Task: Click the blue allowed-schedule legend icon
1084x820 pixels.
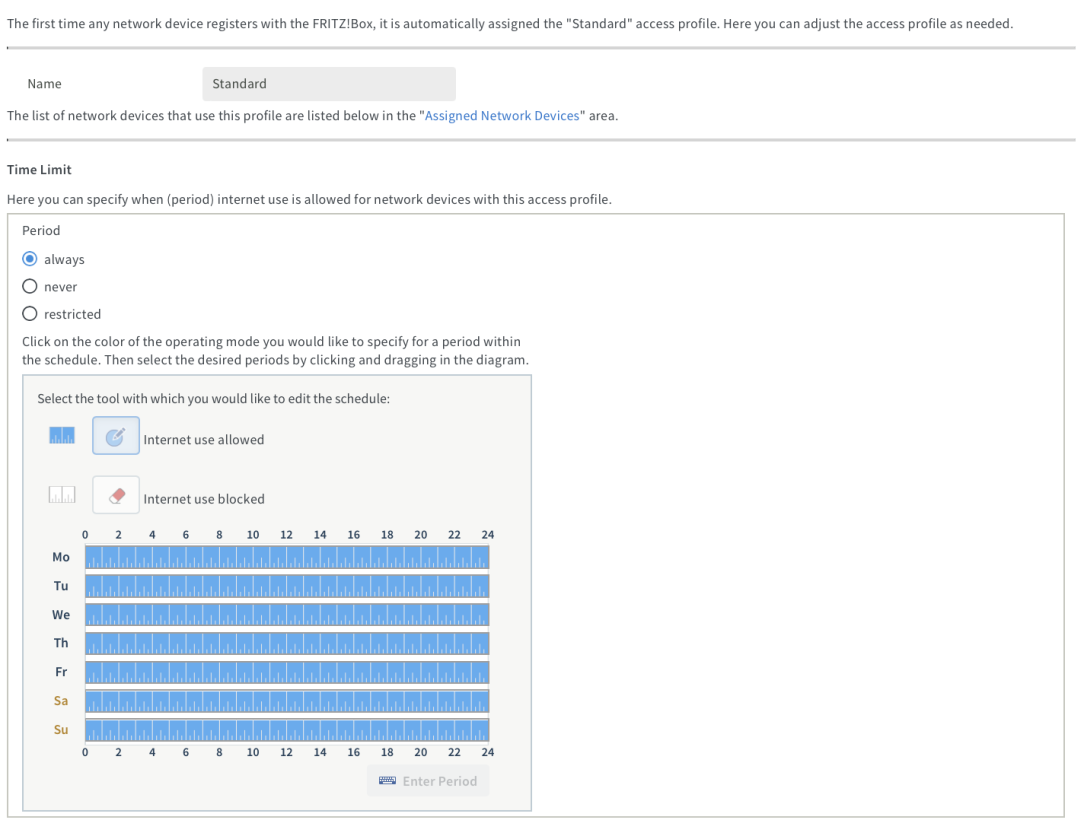Action: click(62, 436)
